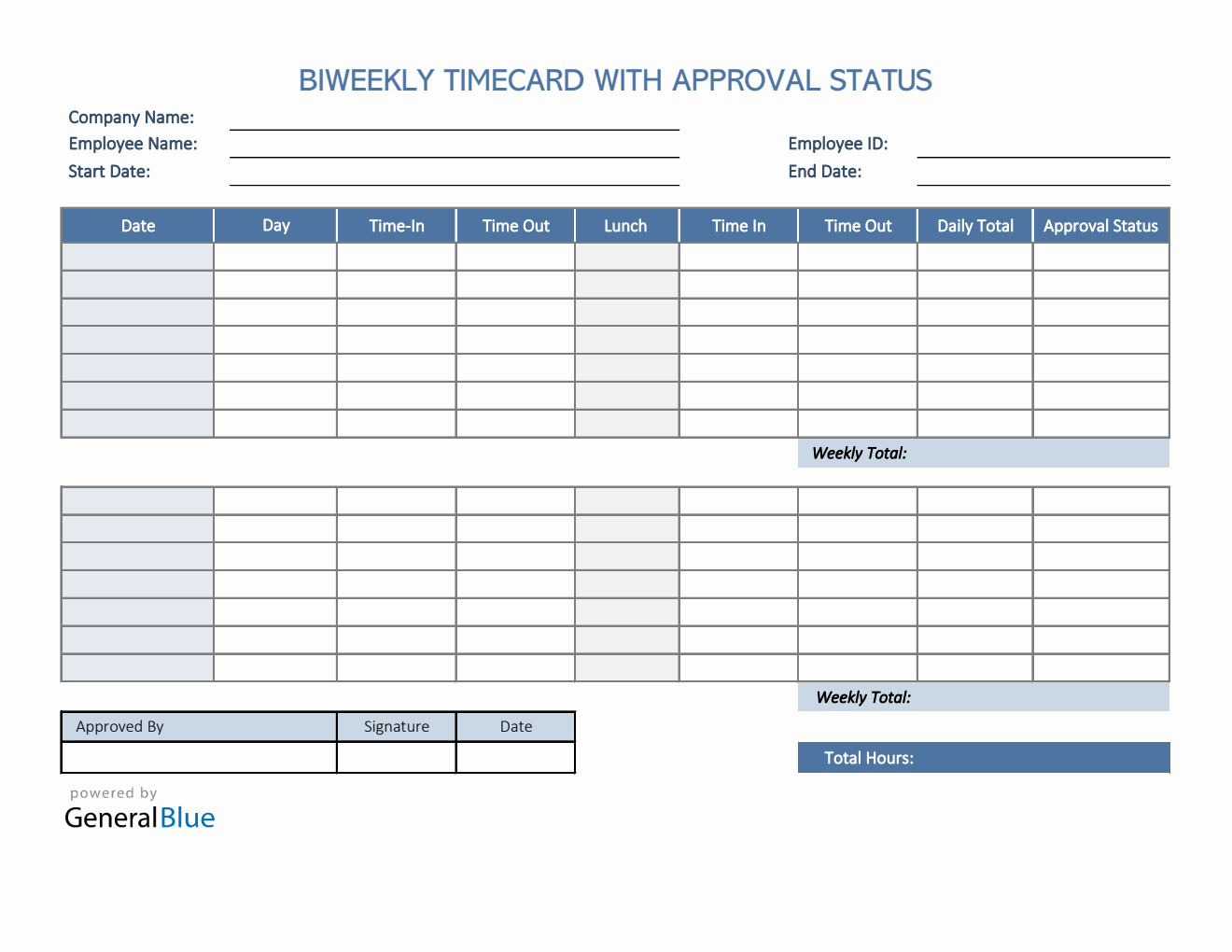Click the second week's Weekly Total cell
The height and width of the screenshot is (952, 1232).
[983, 696]
